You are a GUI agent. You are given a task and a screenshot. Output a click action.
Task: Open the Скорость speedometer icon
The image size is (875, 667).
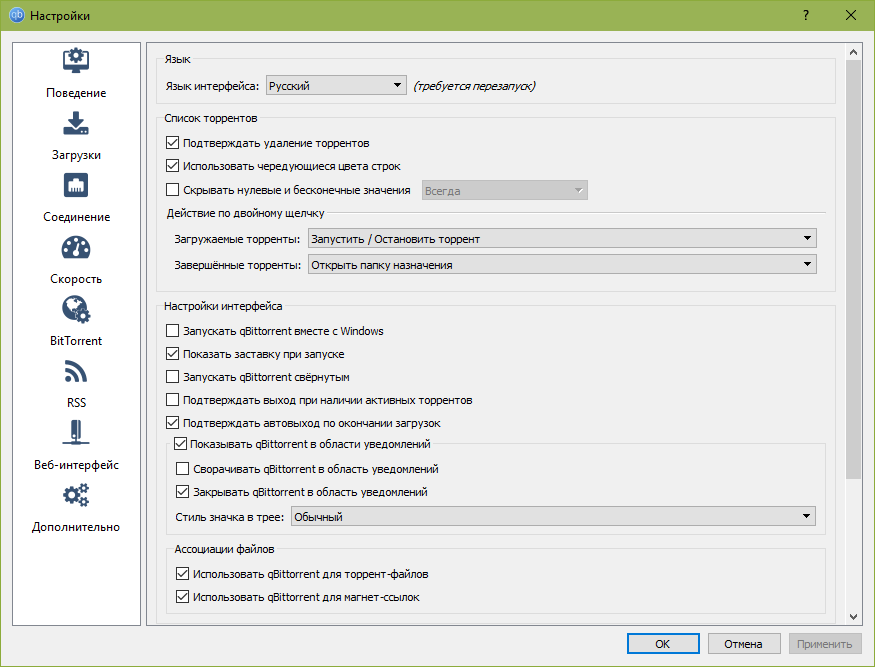point(76,248)
